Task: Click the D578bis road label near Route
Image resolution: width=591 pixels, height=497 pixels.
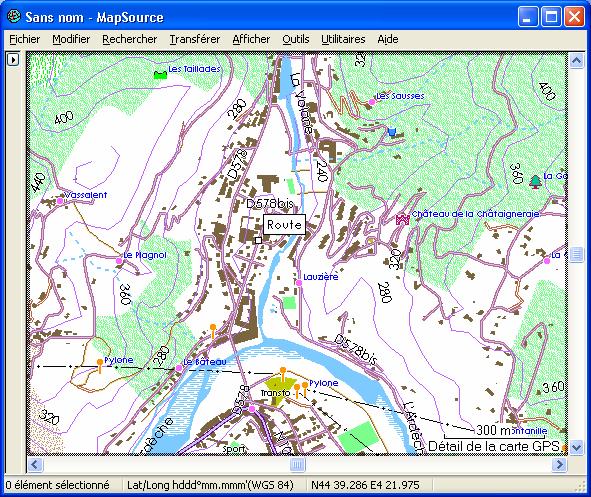Action: pos(270,204)
